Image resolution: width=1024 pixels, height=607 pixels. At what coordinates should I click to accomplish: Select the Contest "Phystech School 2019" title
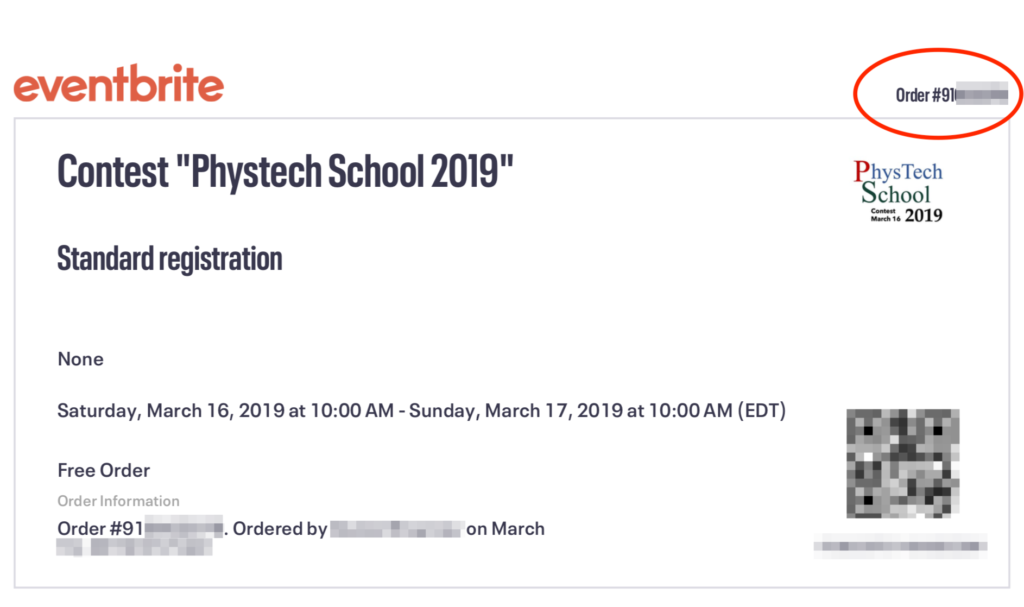click(285, 172)
